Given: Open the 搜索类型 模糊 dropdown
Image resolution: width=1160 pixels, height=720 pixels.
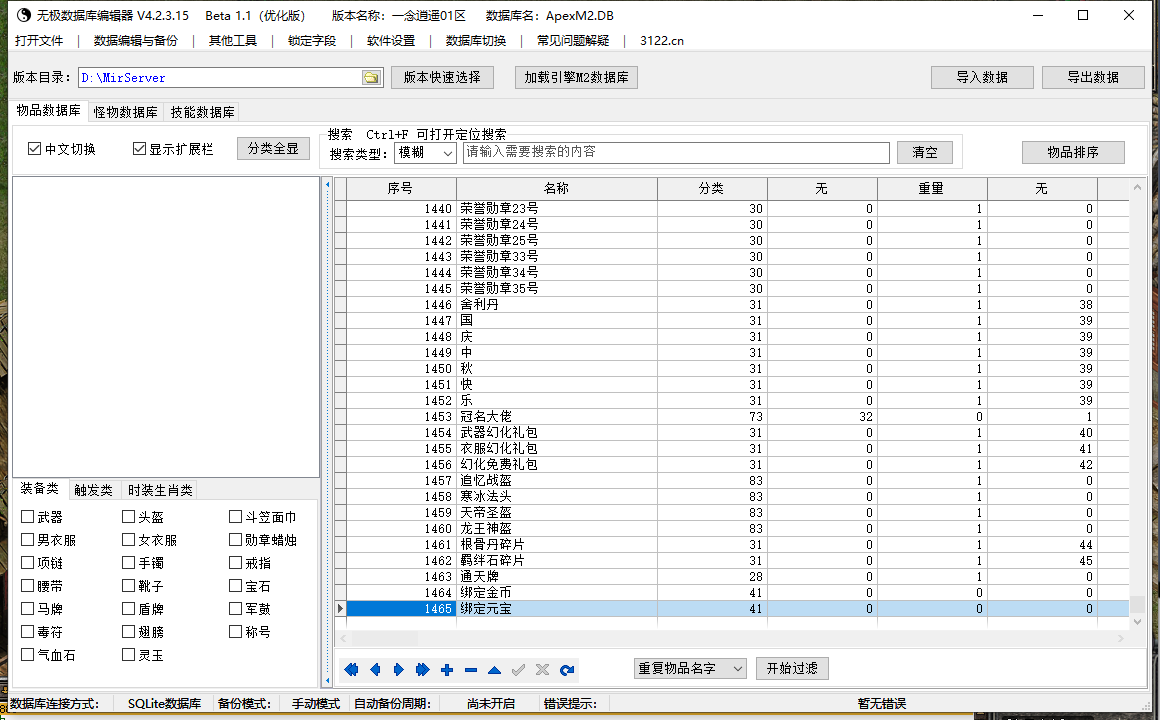Looking at the screenshot, I should [425, 153].
